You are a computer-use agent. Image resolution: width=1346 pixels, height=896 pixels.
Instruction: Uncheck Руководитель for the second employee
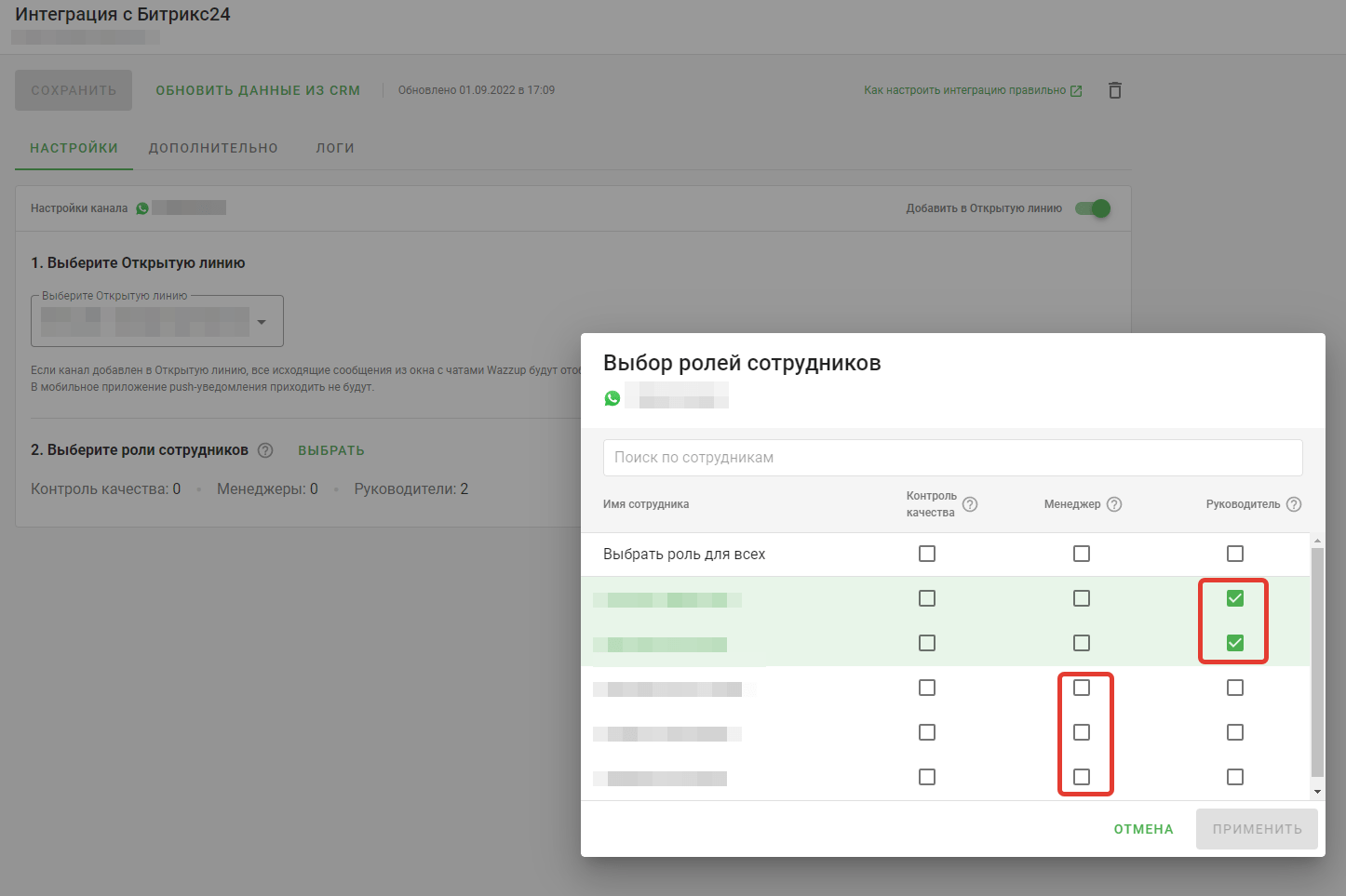click(x=1235, y=643)
